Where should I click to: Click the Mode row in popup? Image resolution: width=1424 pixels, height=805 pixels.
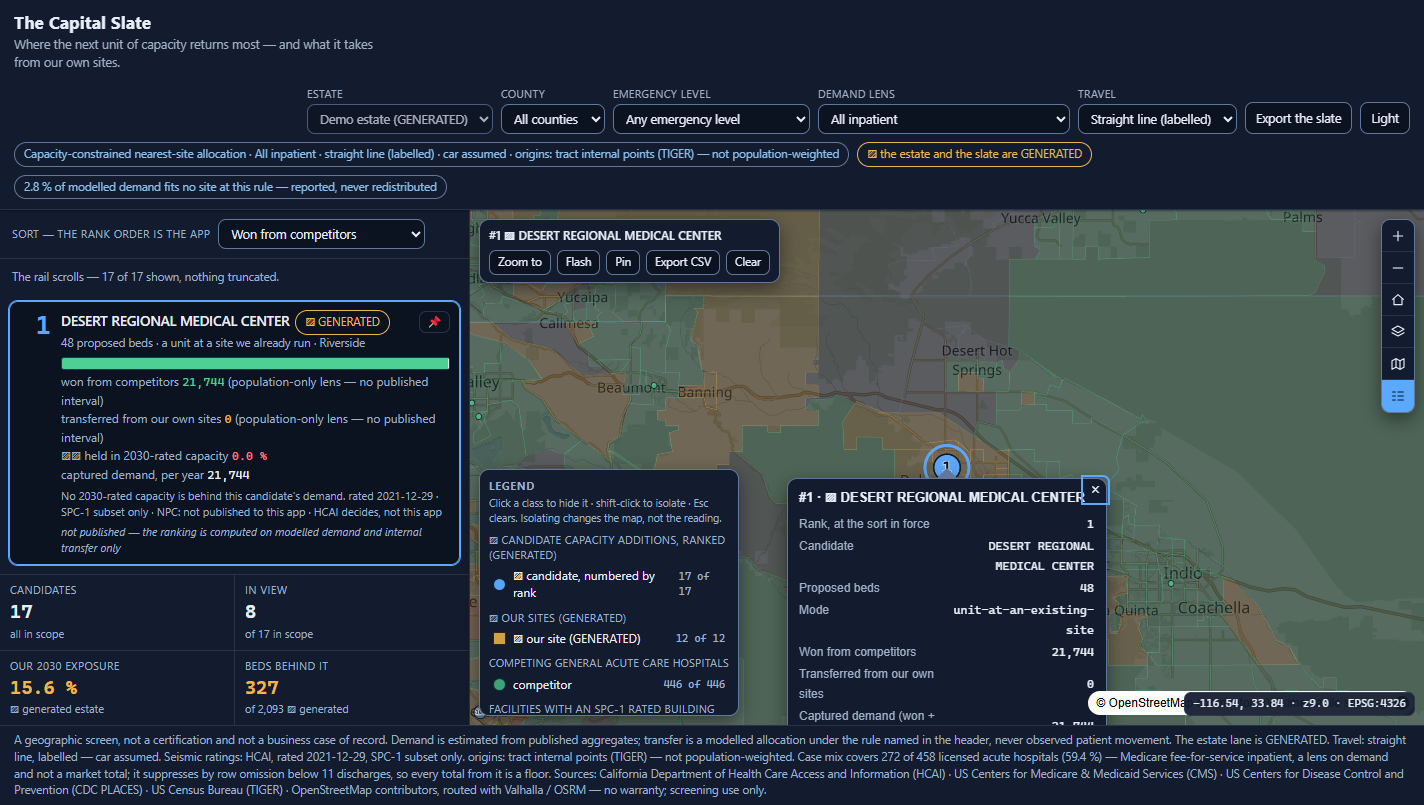pos(946,620)
